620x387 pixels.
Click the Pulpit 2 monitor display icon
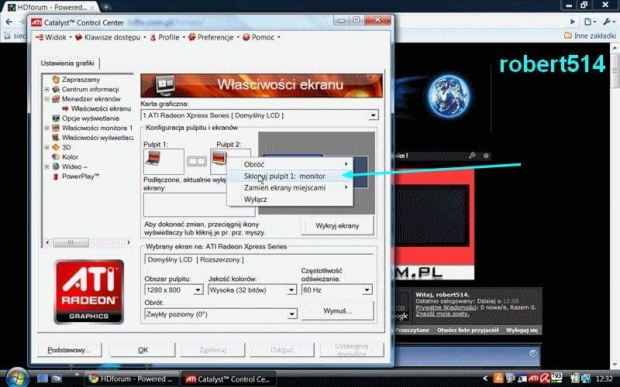(x=219, y=158)
